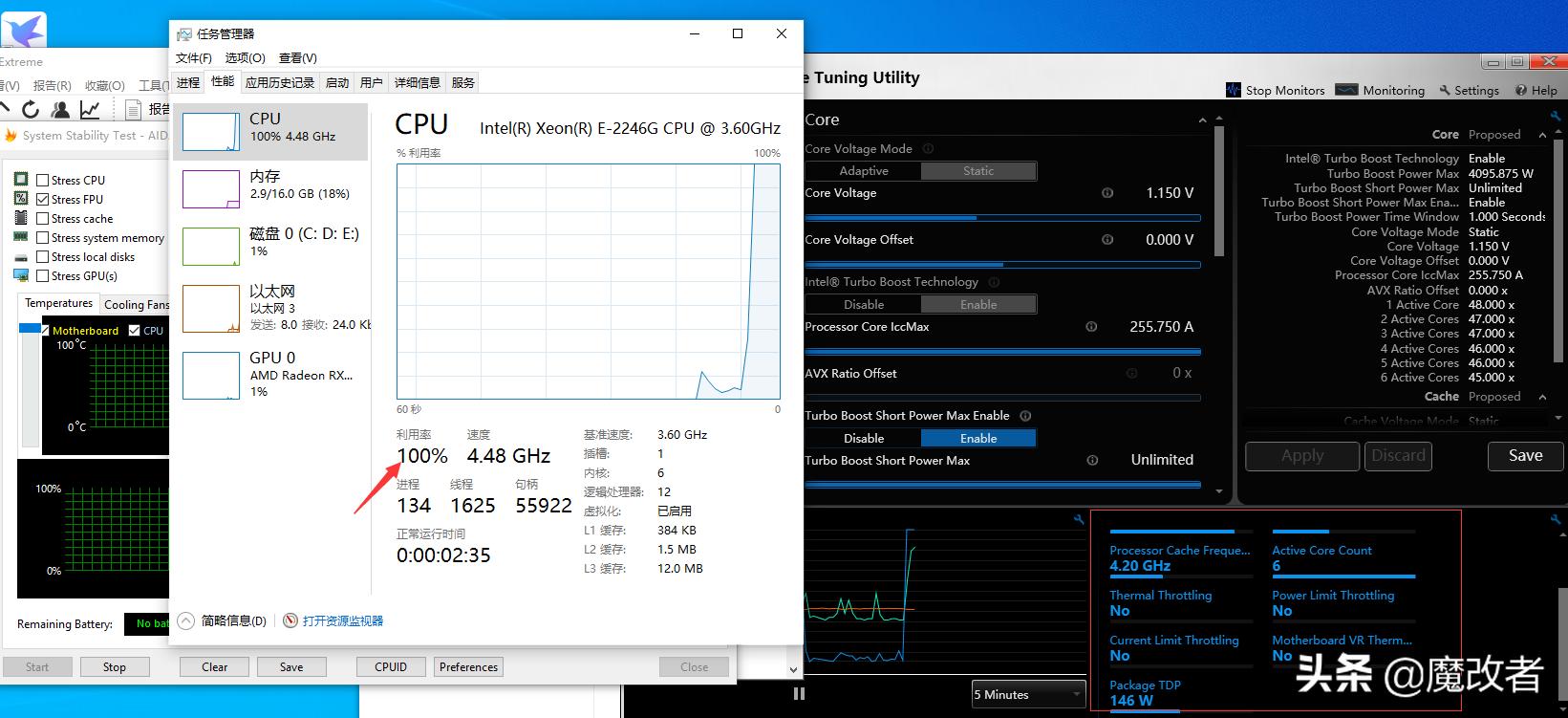Click Stop Monitors in XTU header
This screenshot has height=718, width=1568.
coord(1276,90)
